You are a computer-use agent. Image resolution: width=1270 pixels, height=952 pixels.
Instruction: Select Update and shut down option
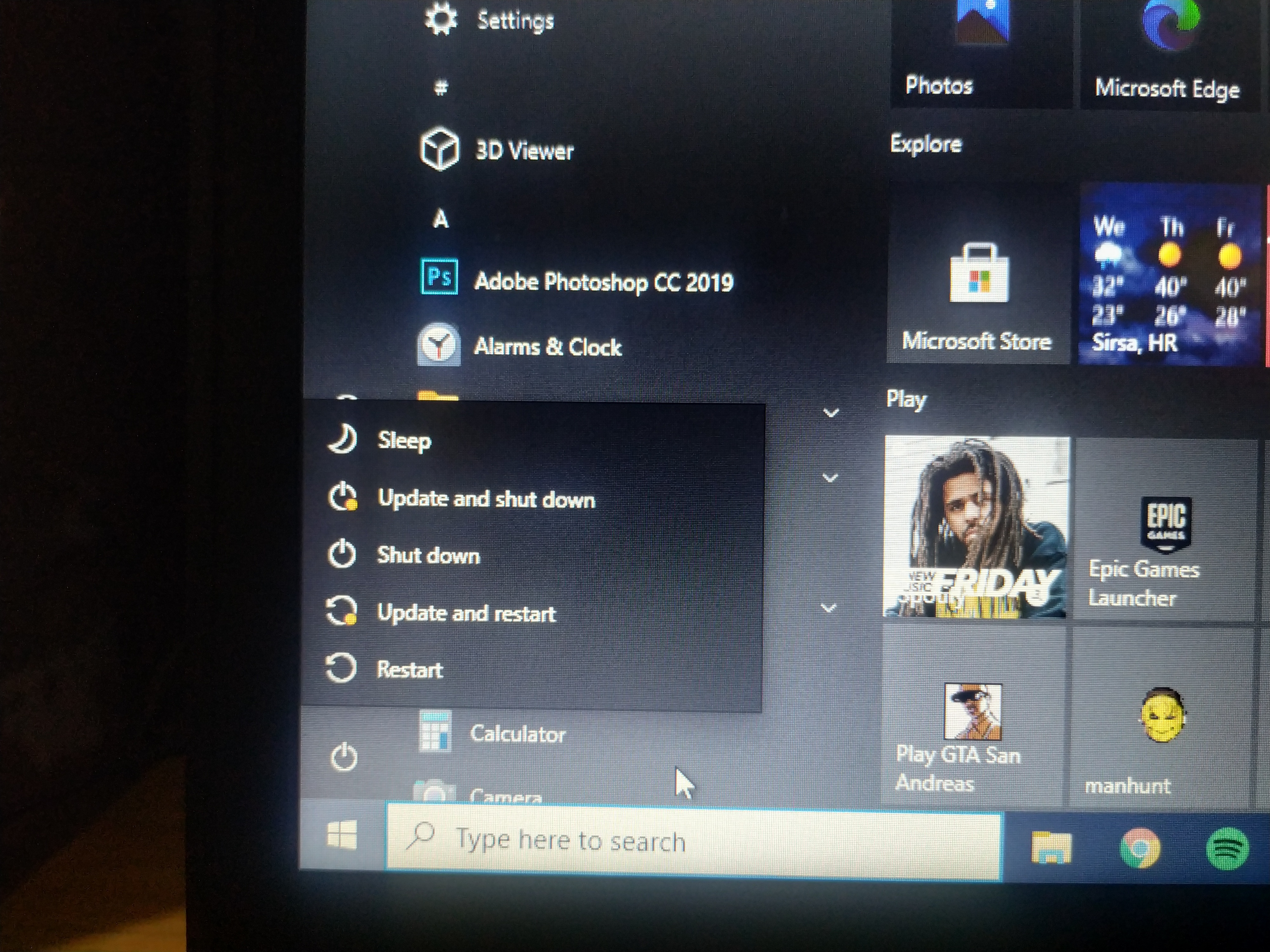pyautogui.click(x=486, y=499)
